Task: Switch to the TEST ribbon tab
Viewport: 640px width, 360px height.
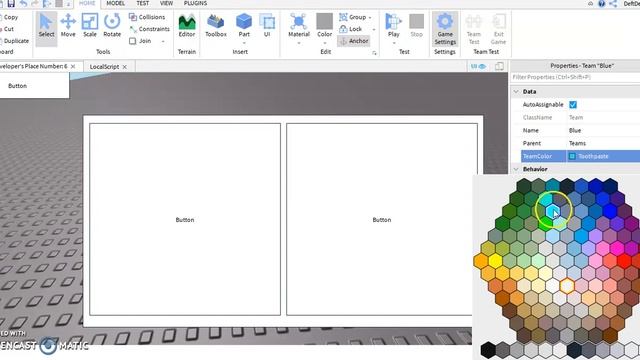Action: (142, 3)
